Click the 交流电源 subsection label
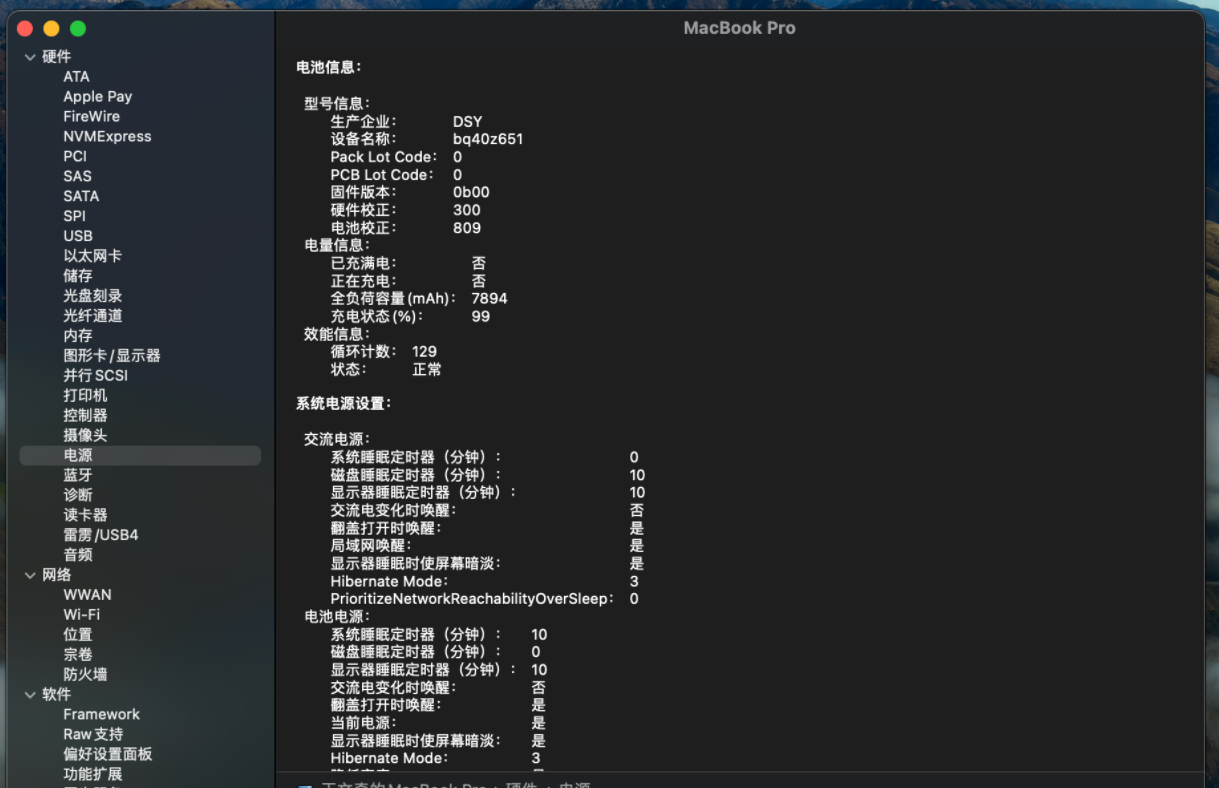Screen dimensions: 1219x788 click(337, 439)
